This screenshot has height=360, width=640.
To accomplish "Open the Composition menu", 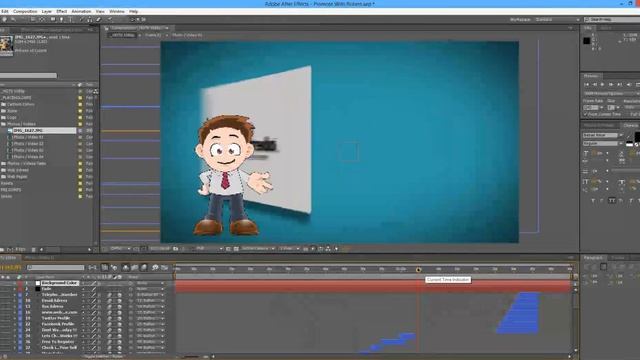I will [25, 11].
